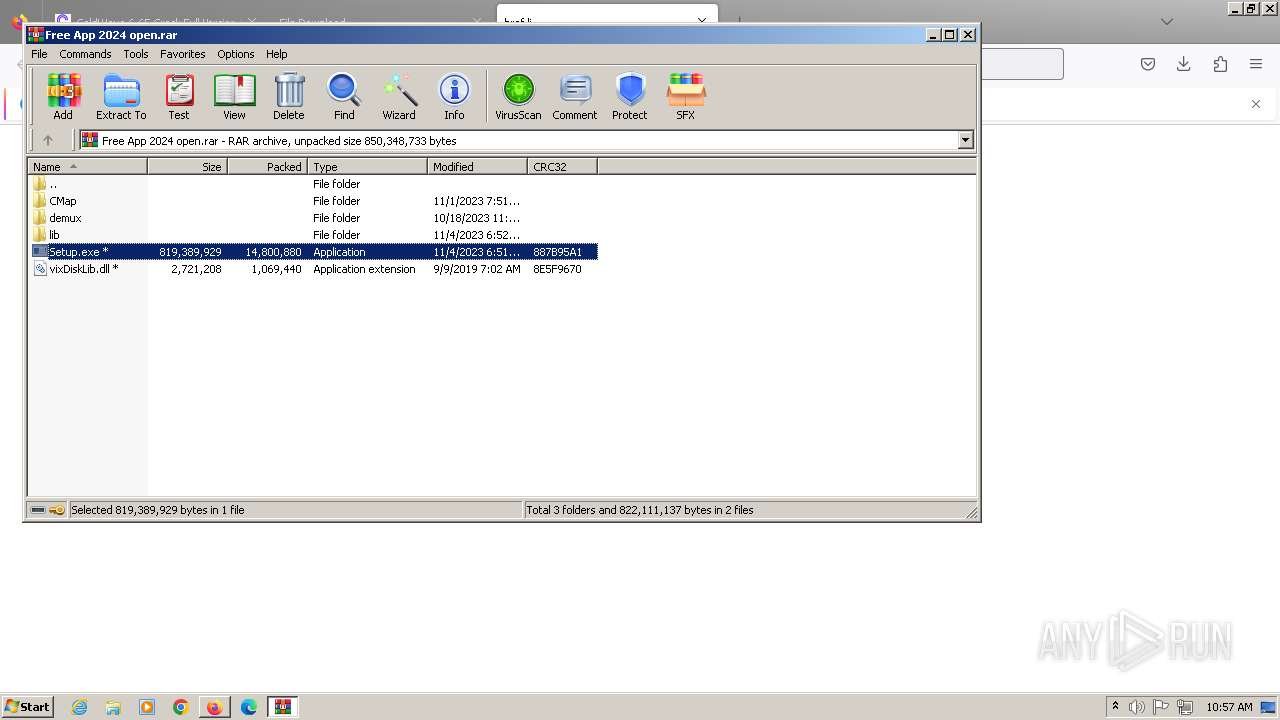Screen dimensions: 1280x720
Task: Sort by the Modified column header
Action: coord(478,167)
